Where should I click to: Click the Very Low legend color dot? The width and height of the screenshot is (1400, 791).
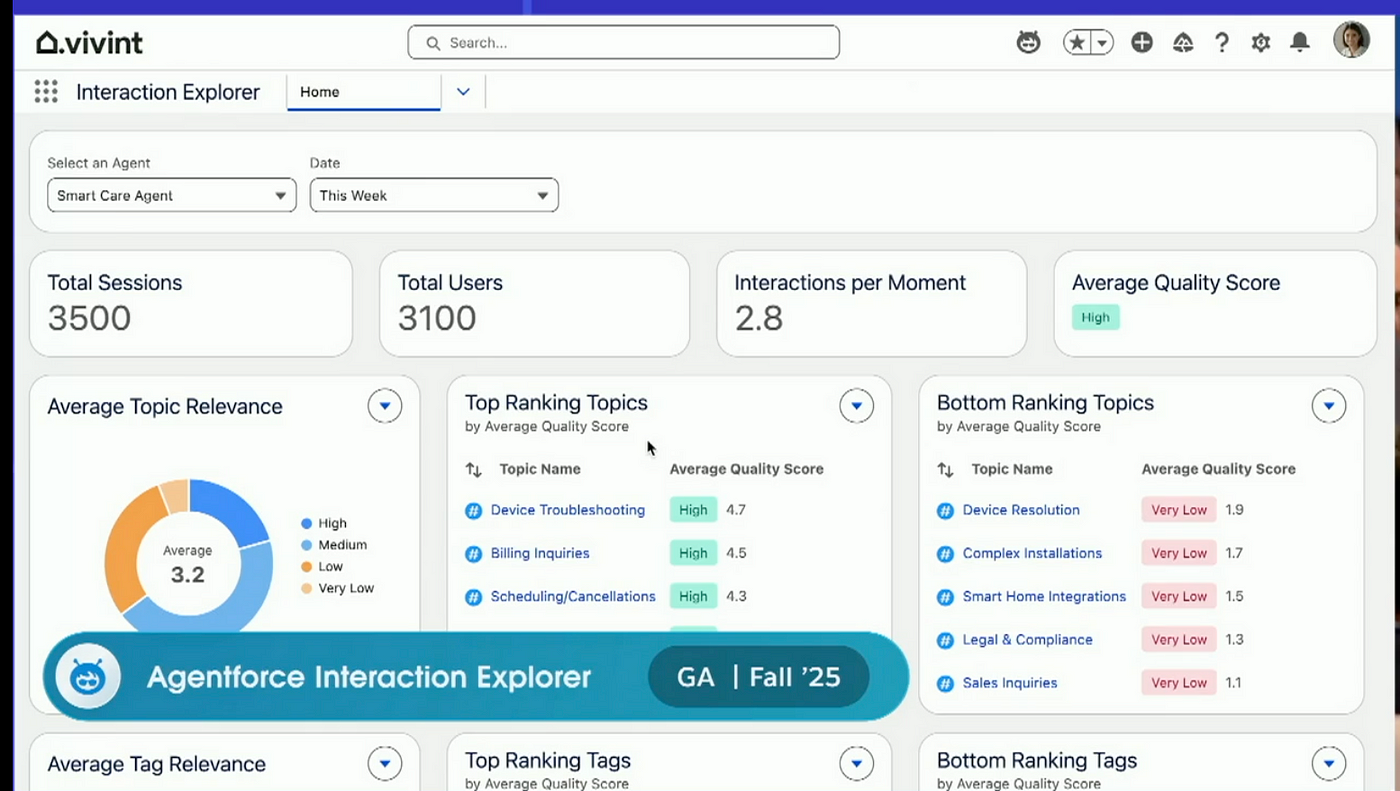pos(306,589)
